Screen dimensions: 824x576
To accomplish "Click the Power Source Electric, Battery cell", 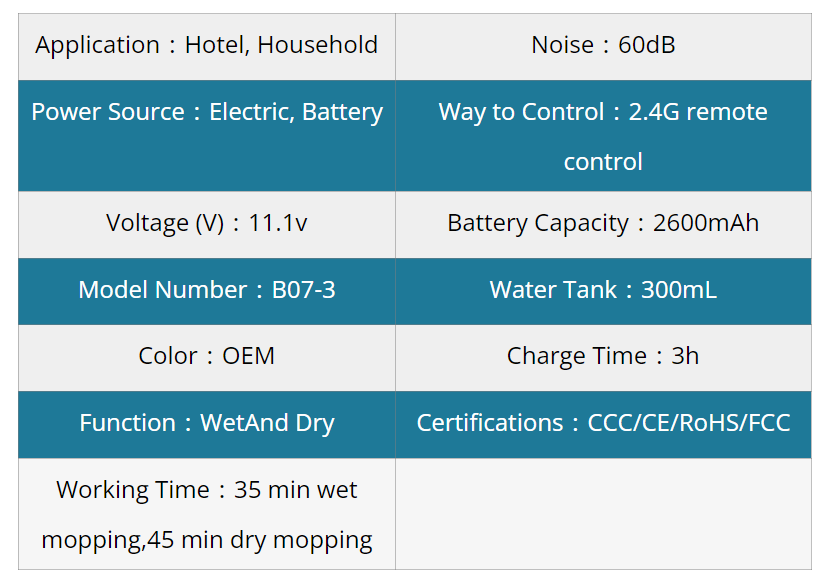I will coord(207,136).
